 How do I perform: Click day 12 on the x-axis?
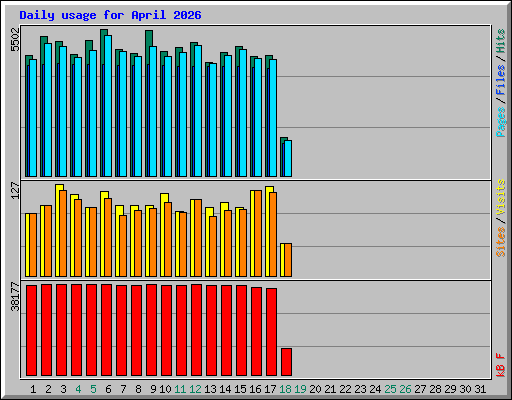[195, 389]
